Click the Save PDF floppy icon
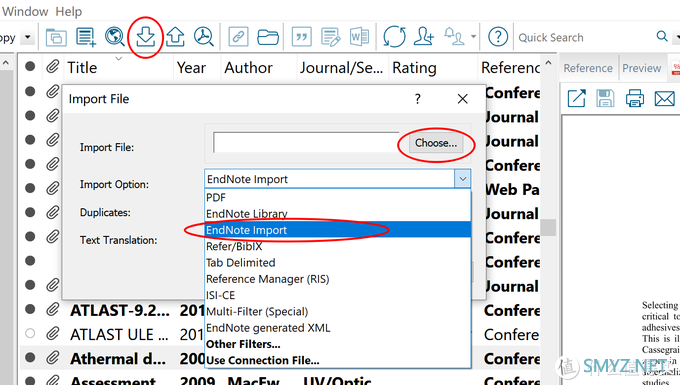680x385 pixels. click(x=605, y=98)
